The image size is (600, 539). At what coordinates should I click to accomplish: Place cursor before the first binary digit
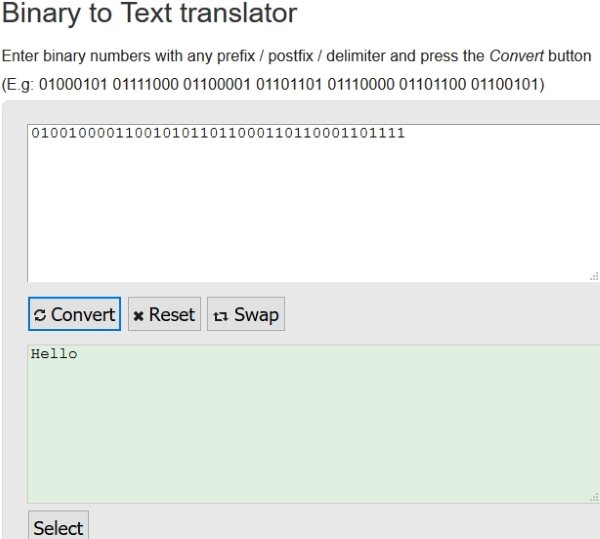click(31, 133)
